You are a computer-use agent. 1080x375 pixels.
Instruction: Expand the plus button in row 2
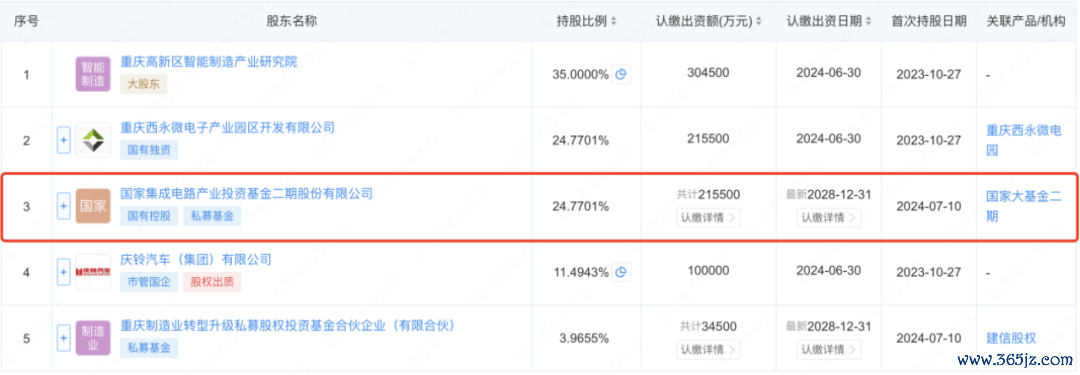click(63, 141)
